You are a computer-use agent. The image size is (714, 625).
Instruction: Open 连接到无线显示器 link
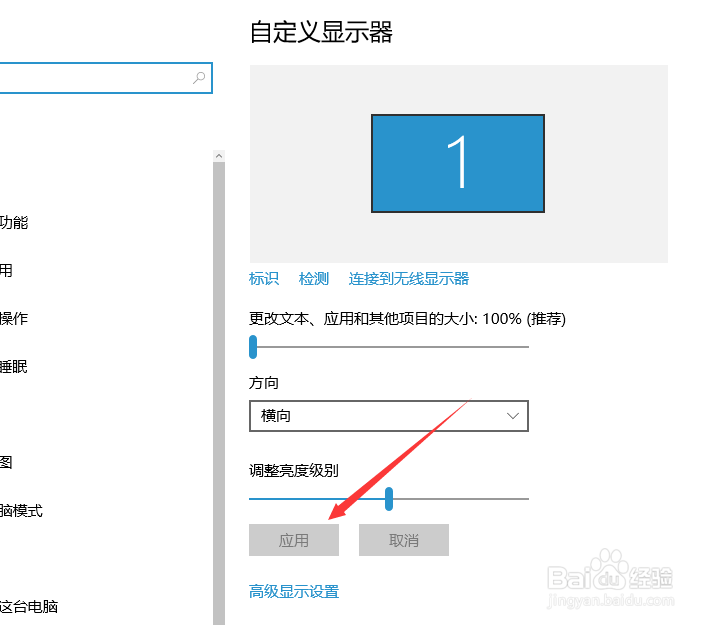[408, 279]
